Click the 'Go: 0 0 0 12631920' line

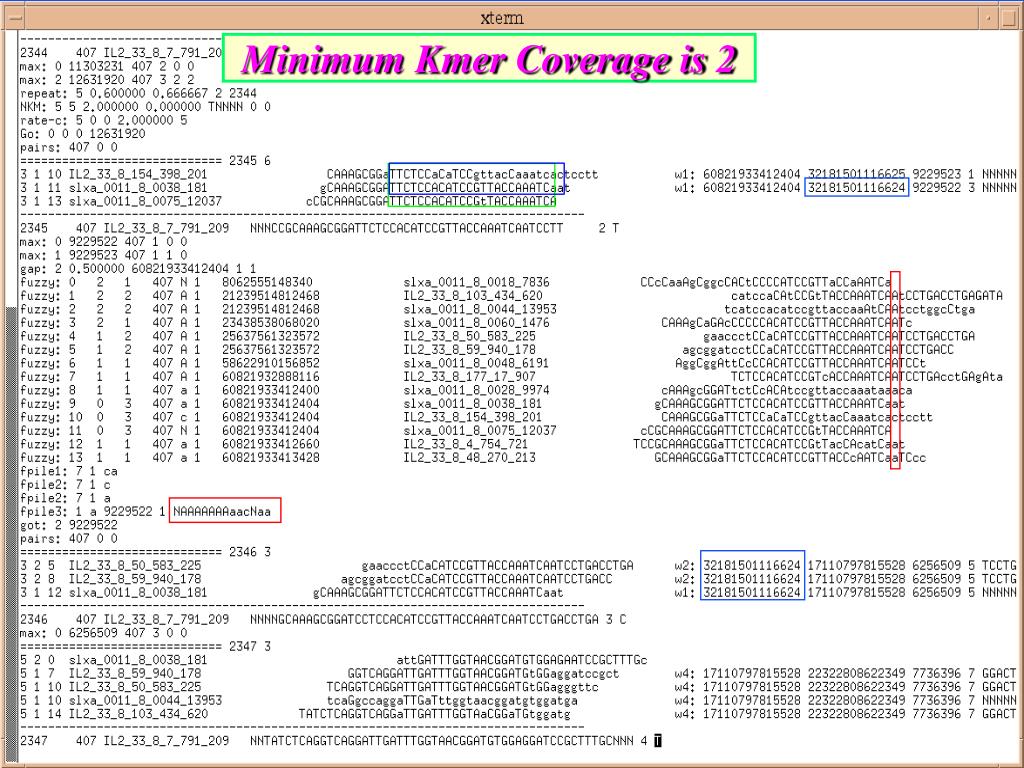pos(83,134)
